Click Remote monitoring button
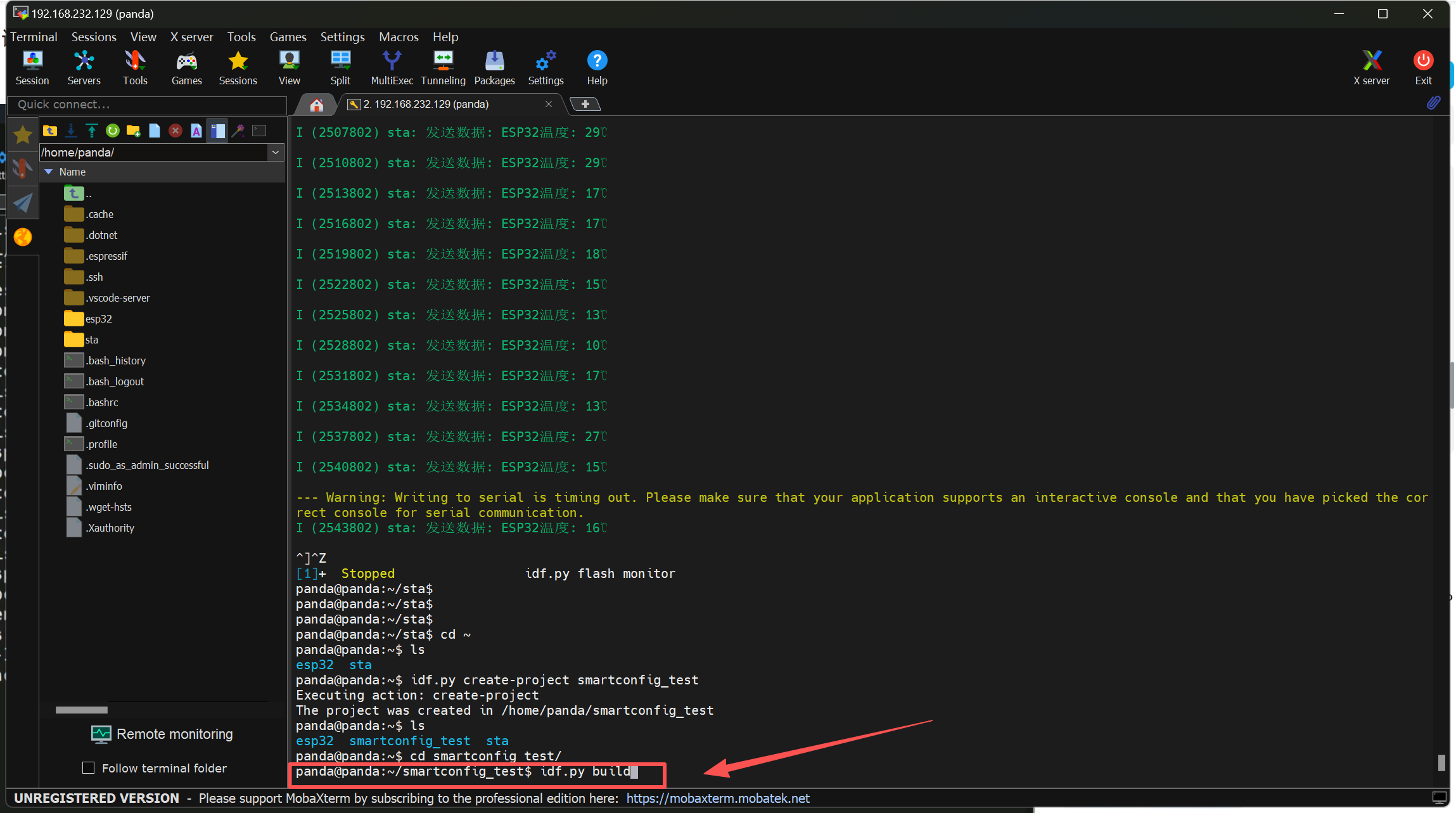Screen dimensions: 1456x813 [x=162, y=734]
